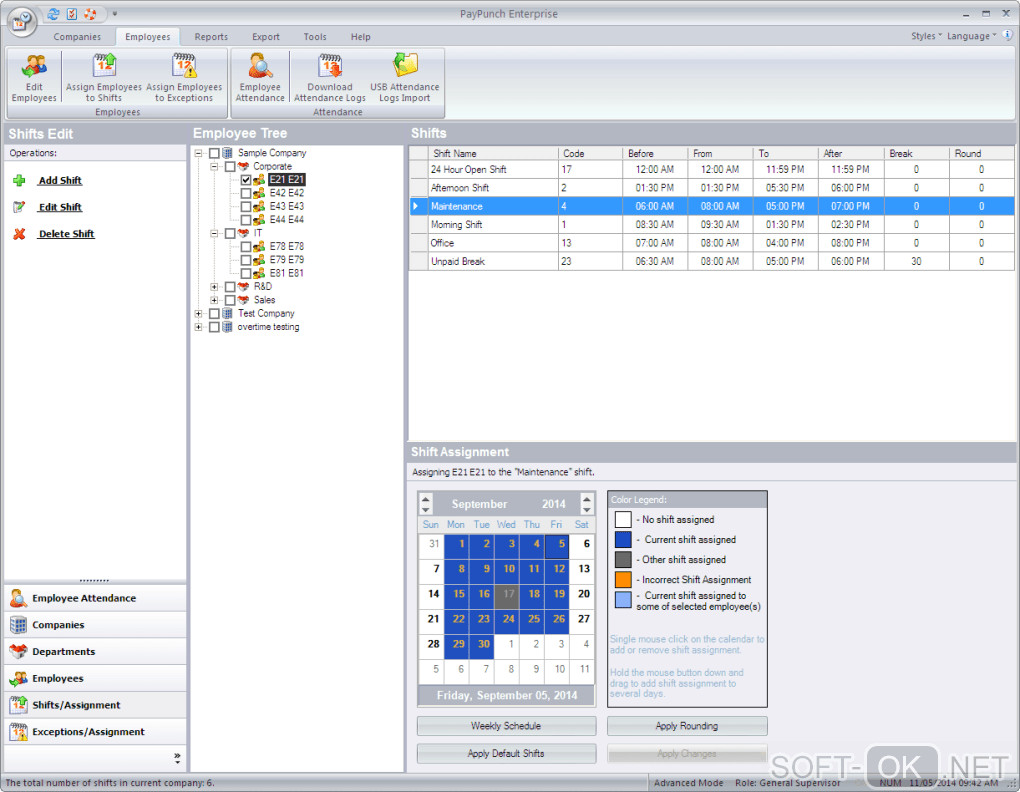This screenshot has height=792, width=1020.
Task: Open USB Attendance Logs Import icon
Action: click(405, 66)
